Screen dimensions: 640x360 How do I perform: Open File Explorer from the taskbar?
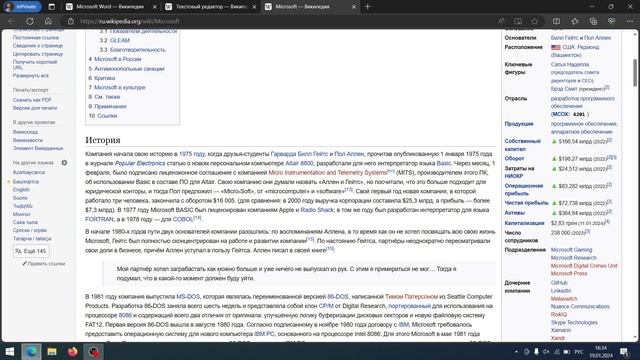[x=52, y=351]
